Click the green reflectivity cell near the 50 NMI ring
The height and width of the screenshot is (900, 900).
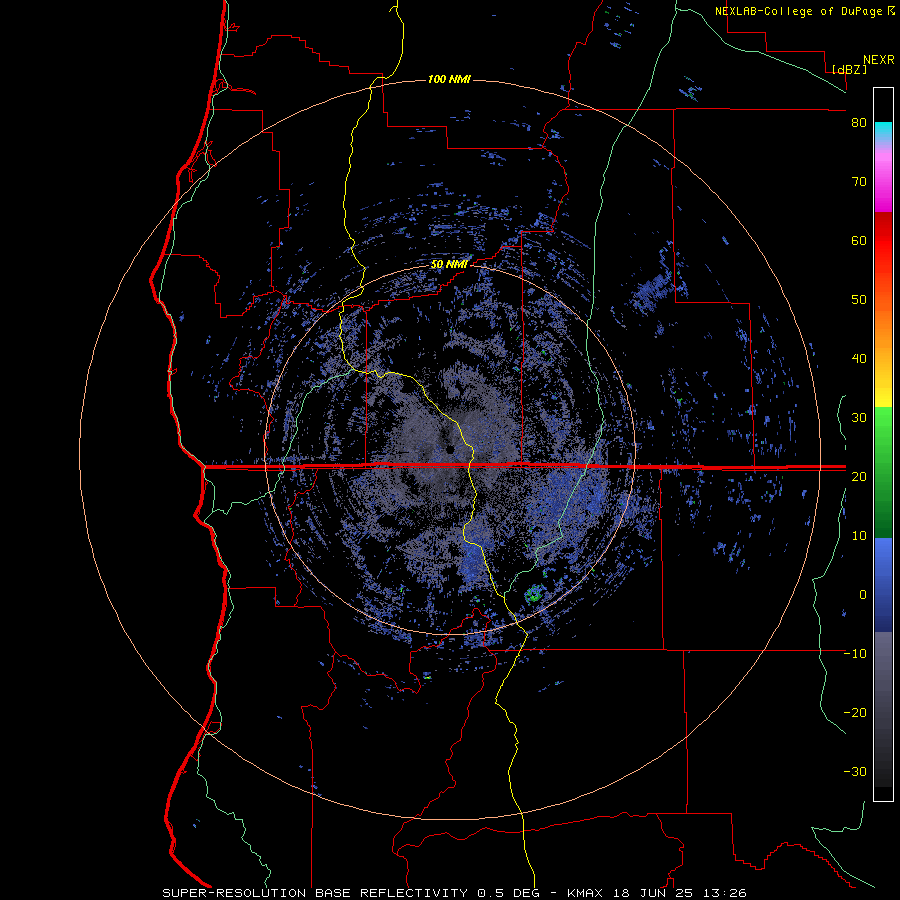[x=535, y=593]
